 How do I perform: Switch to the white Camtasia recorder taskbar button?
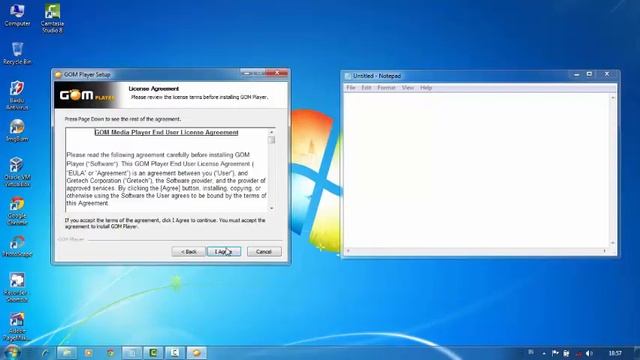[x=175, y=353]
